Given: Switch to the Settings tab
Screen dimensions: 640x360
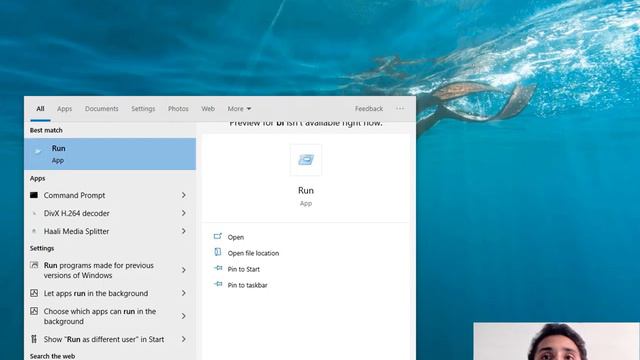Looking at the screenshot, I should pyautogui.click(x=143, y=109).
